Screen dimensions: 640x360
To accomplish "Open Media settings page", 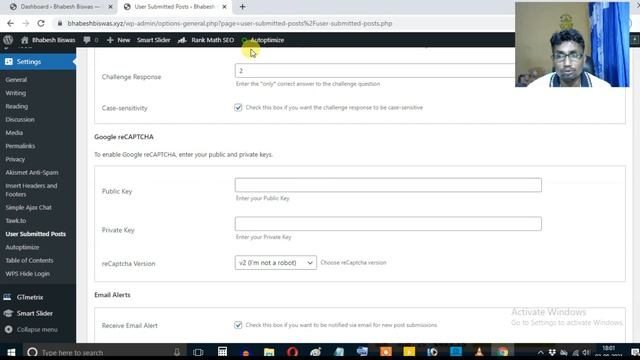I will point(14,133).
